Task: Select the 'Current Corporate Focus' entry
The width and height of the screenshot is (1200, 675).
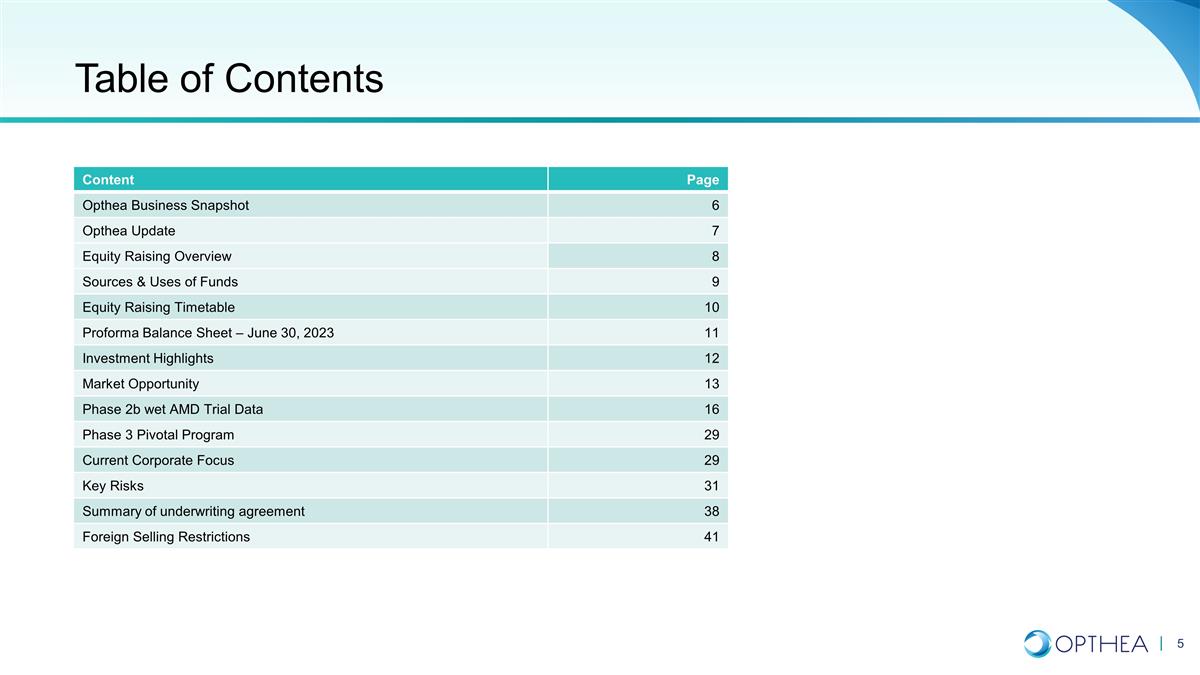Action: 158,460
